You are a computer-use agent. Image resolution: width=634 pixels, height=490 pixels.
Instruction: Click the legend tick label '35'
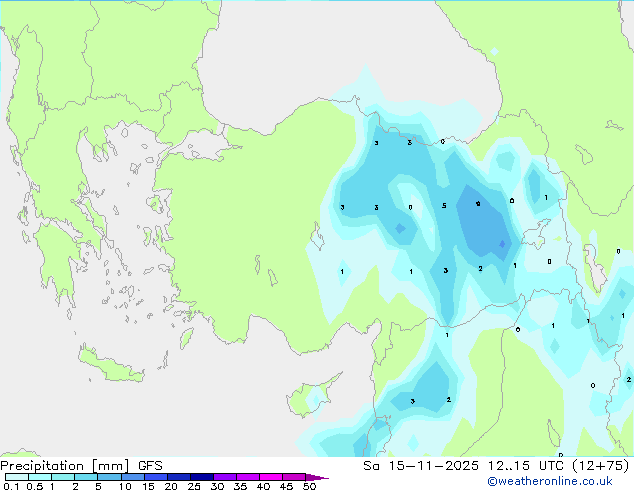[x=240, y=486]
